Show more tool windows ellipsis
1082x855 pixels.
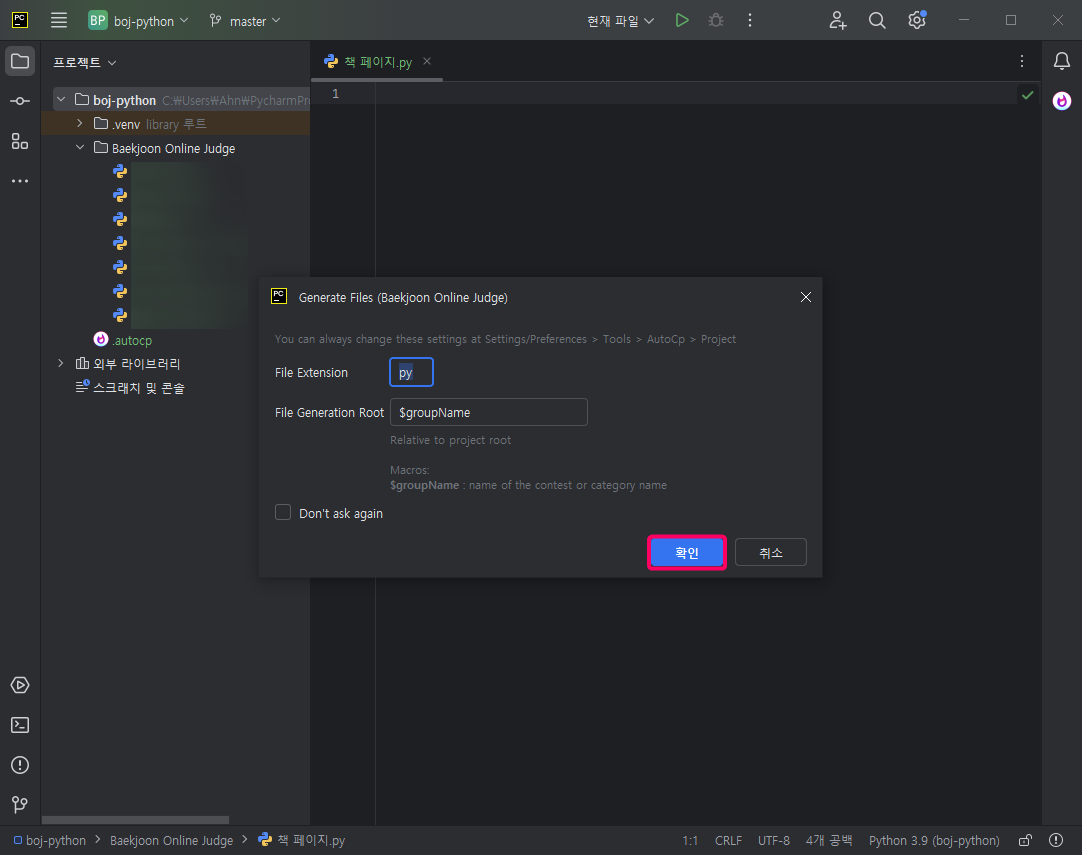(20, 181)
